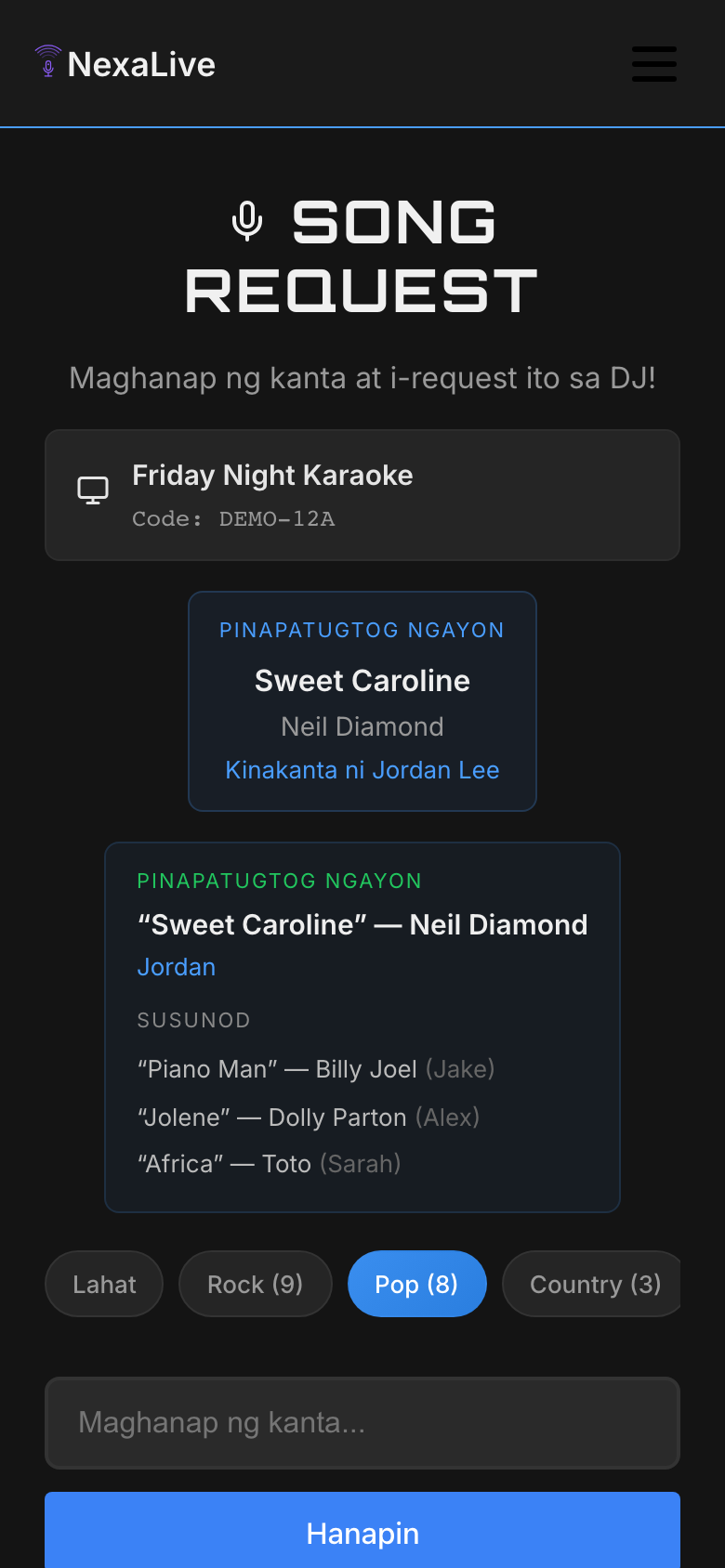Click the monitor icon in the event card
The width and height of the screenshot is (725, 1568).
tap(93, 490)
